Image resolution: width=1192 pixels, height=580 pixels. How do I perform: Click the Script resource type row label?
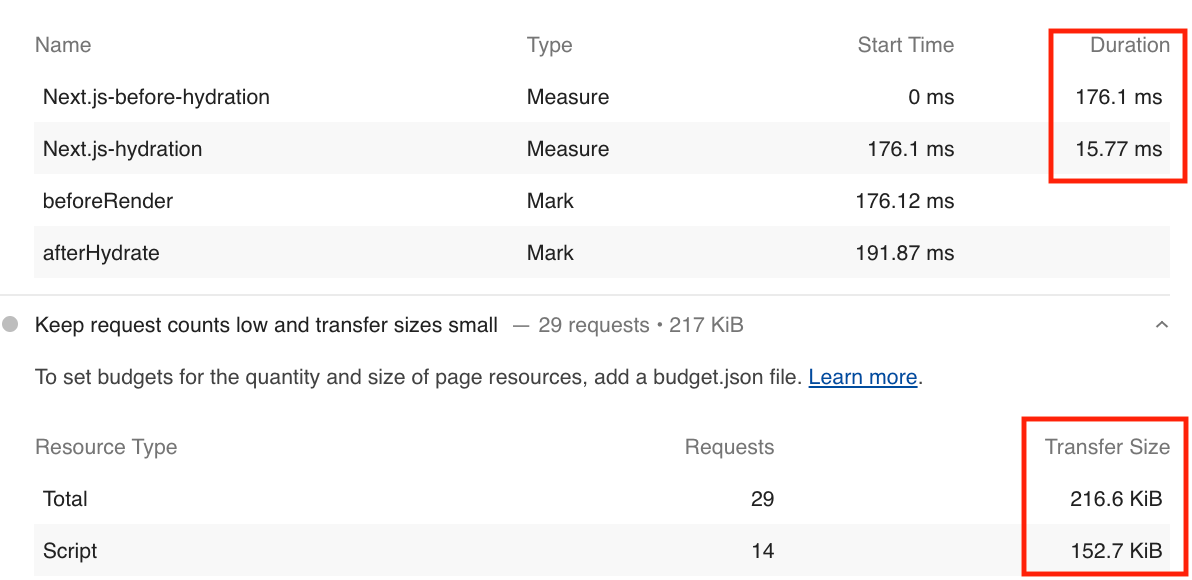click(70, 551)
